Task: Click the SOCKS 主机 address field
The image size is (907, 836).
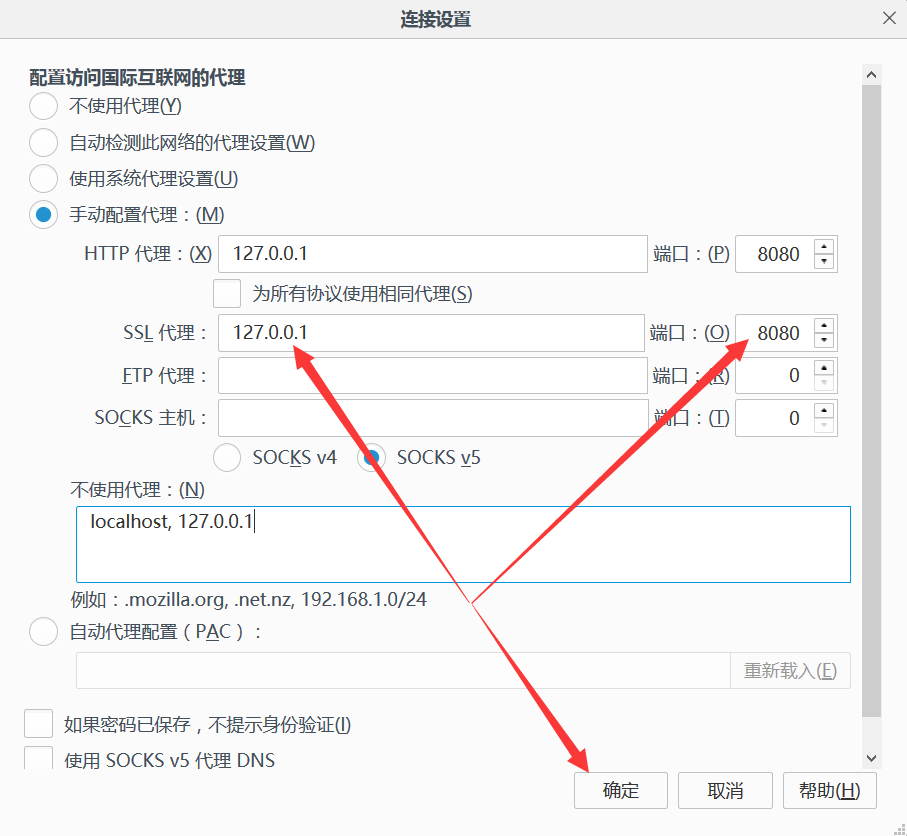Action: click(x=432, y=418)
